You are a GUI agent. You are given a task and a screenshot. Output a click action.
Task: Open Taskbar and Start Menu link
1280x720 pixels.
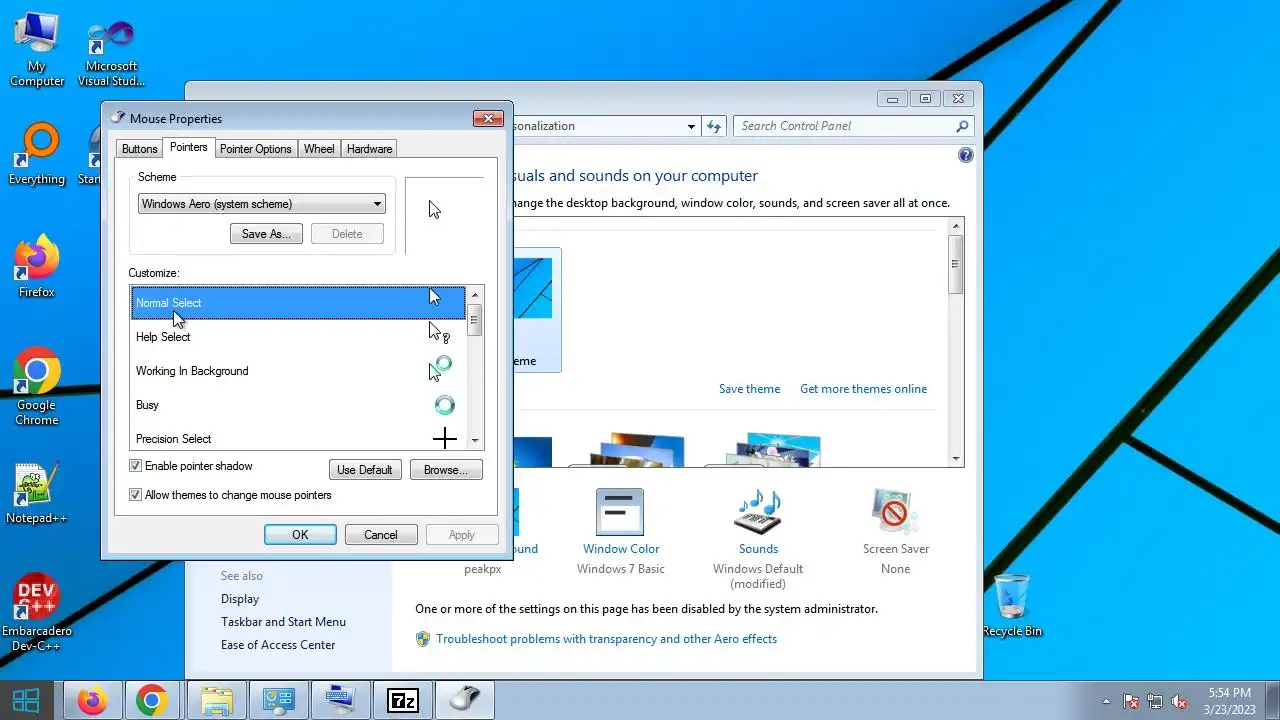(x=283, y=622)
